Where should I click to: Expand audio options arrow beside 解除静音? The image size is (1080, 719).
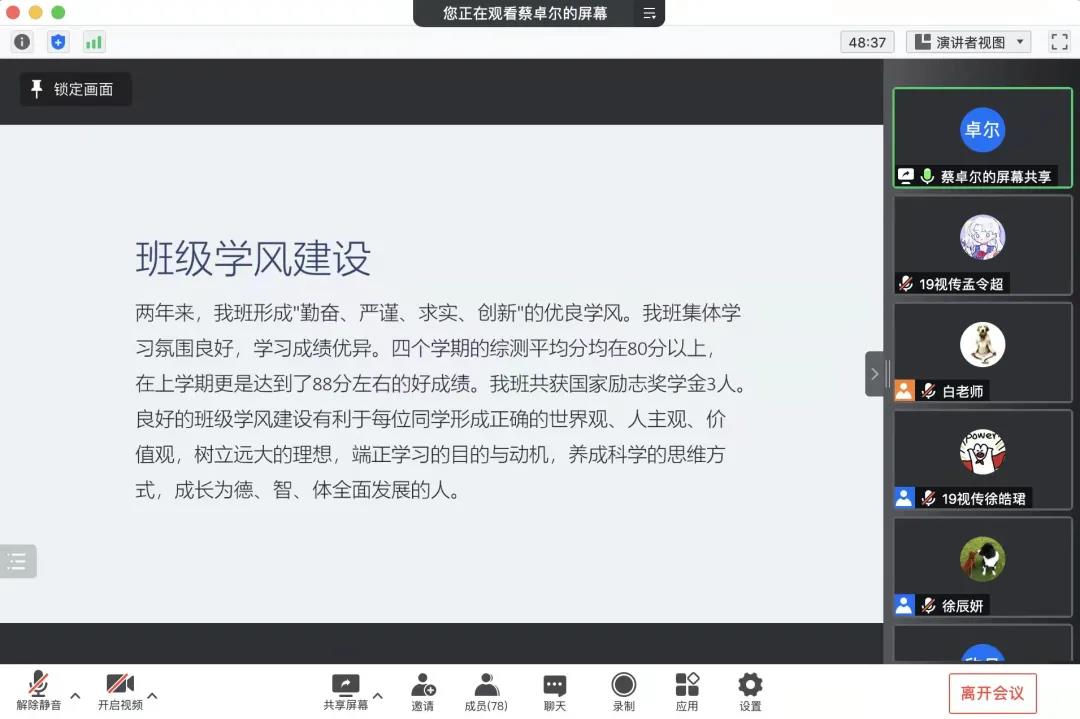click(x=75, y=696)
